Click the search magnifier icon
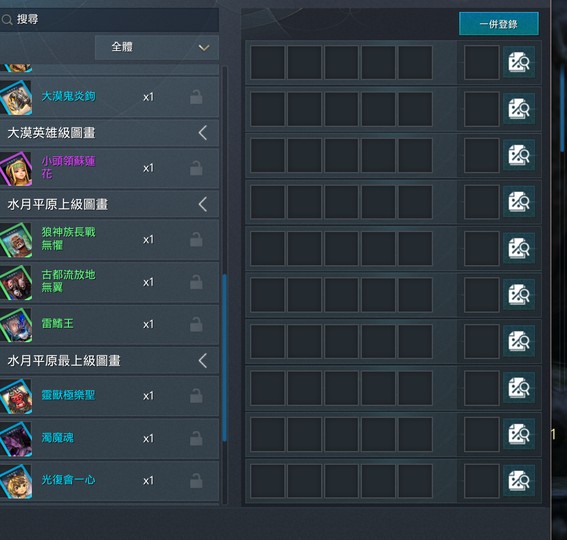Viewport: 567px width, 540px height. coord(7,20)
